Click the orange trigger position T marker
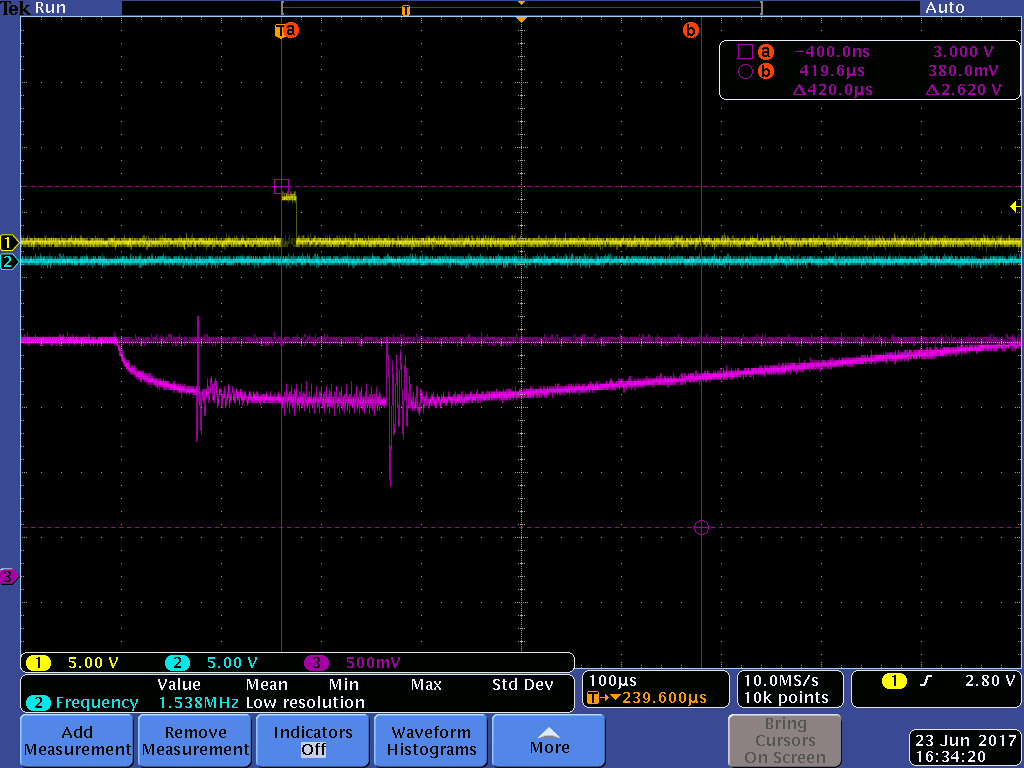This screenshot has height=768, width=1024. point(406,10)
